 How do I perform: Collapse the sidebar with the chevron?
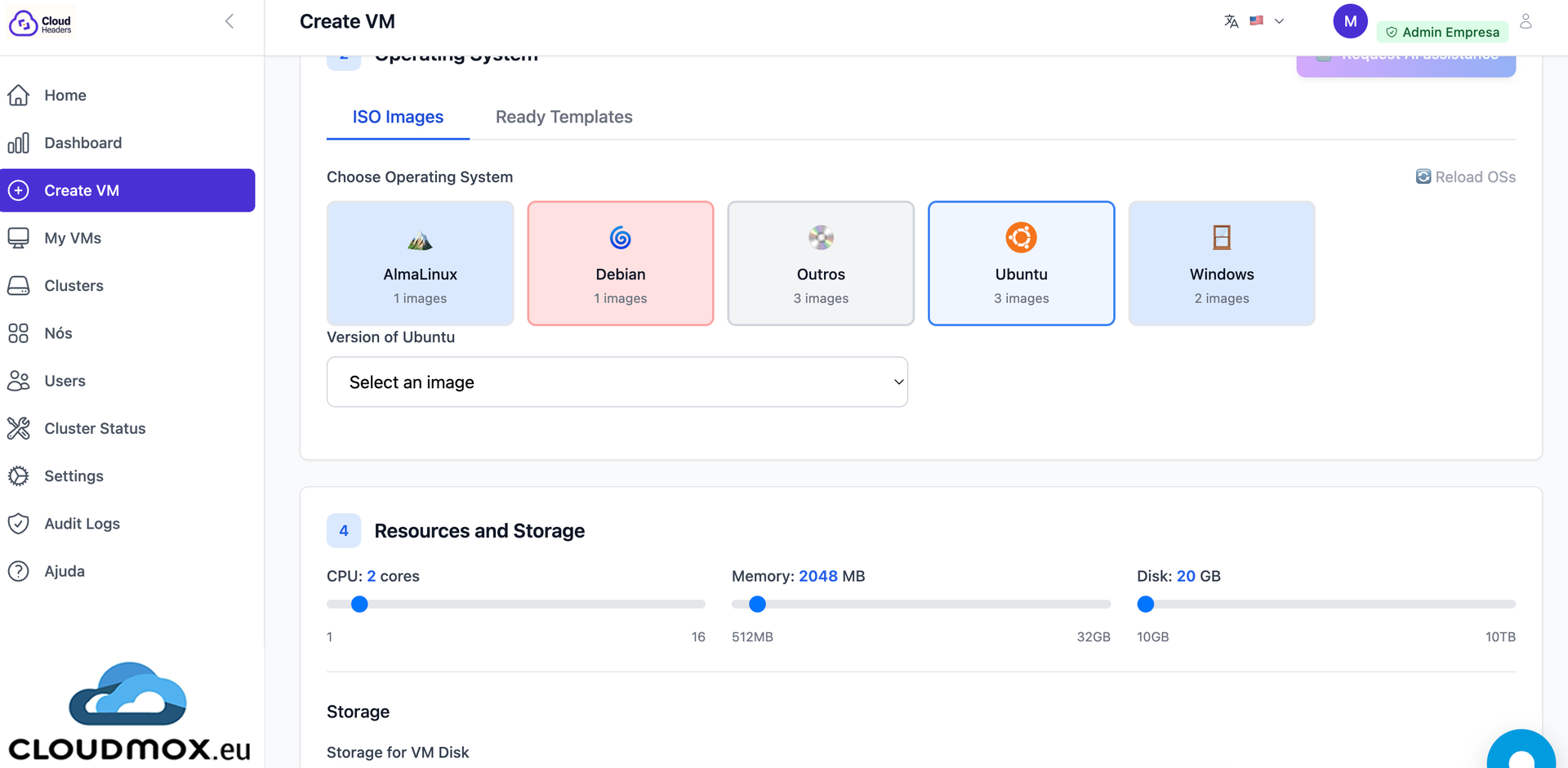(229, 21)
